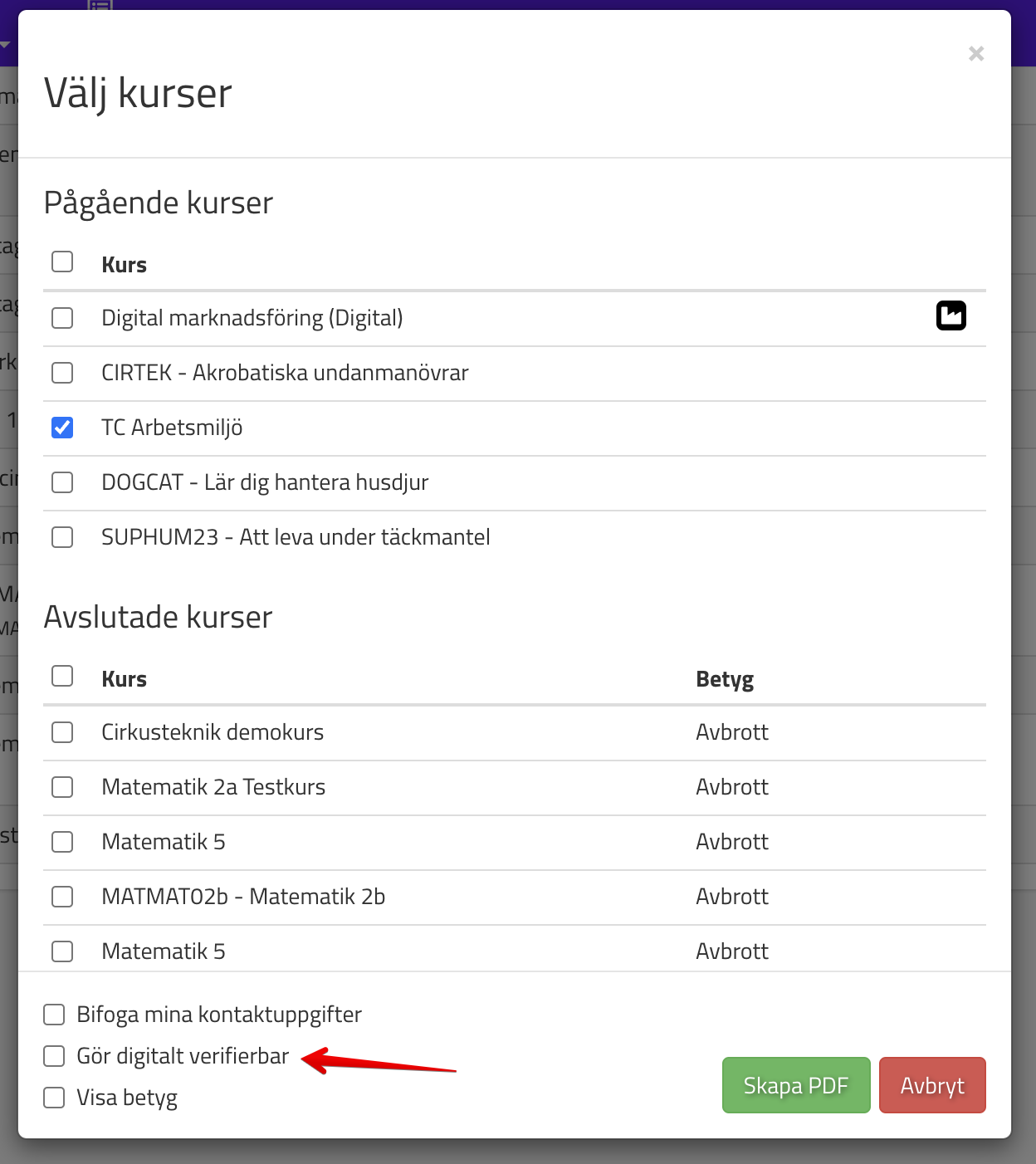Click the Betyg column header
1036x1164 pixels.
point(725,679)
